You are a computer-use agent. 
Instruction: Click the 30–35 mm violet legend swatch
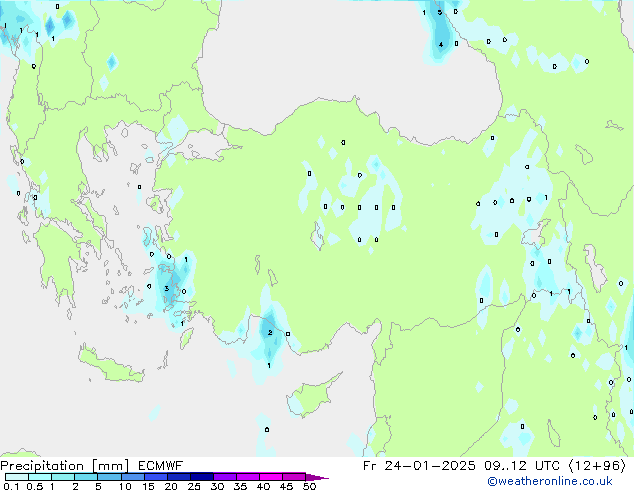pos(225,477)
